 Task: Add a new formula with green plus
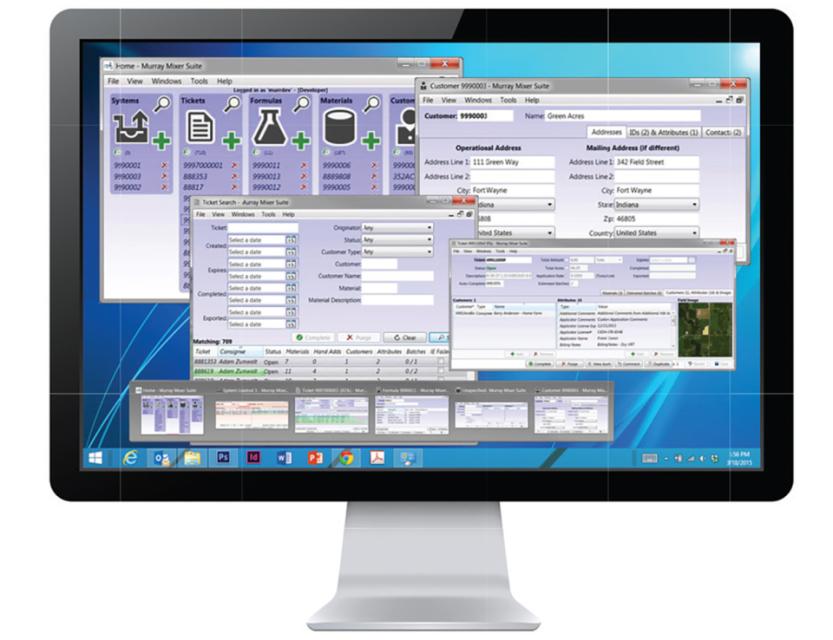click(301, 141)
